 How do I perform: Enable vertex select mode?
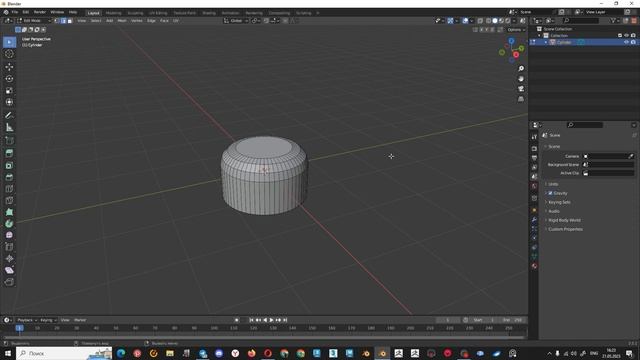[57, 20]
